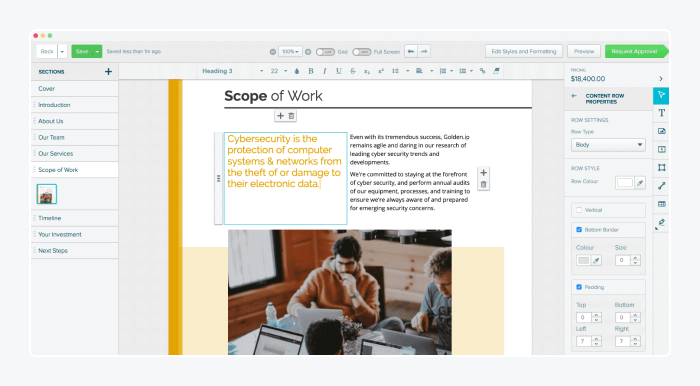Select the Text tool in the right sidebar
This screenshot has width=700, height=386.
661,113
